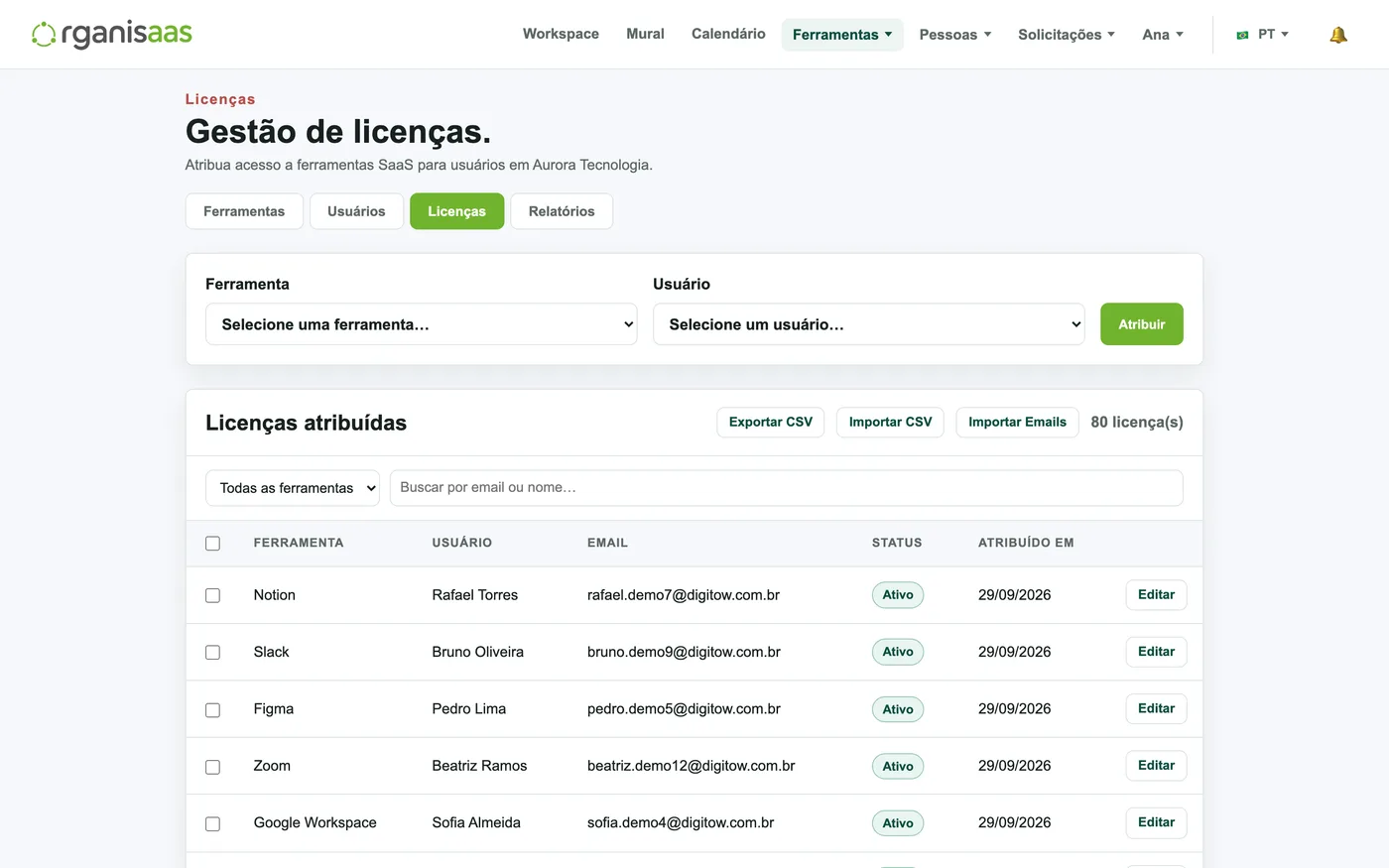Open the 'Selecione um usuário' dropdown
Viewport: 1389px width, 868px height.
tap(869, 324)
